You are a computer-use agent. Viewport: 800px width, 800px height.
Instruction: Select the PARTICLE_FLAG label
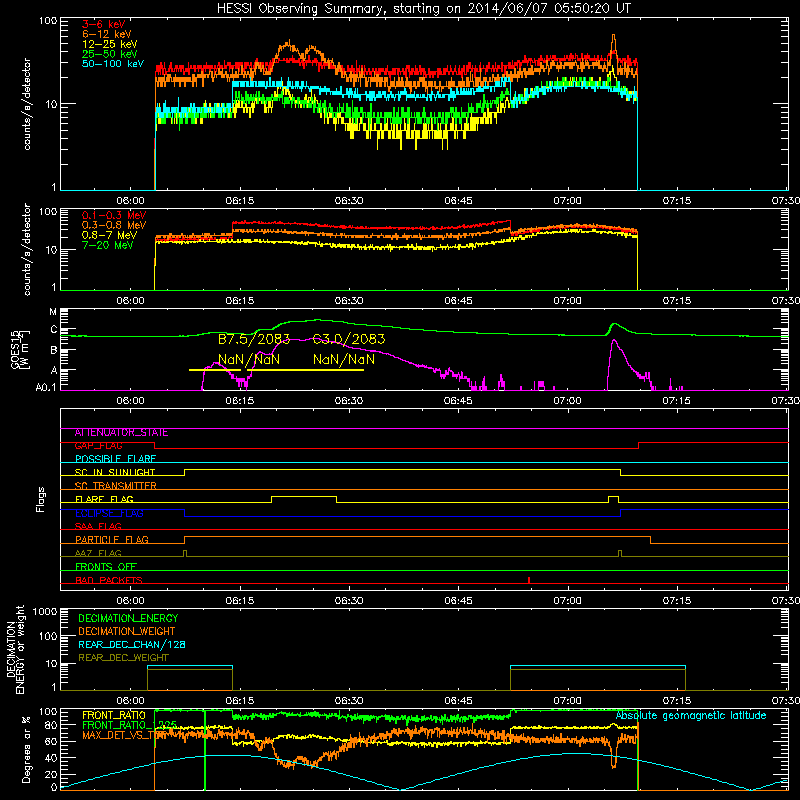point(112,540)
